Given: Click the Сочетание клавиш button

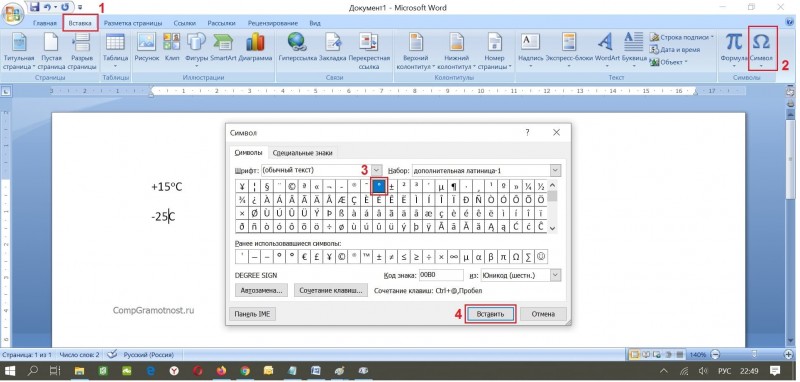Looking at the screenshot, I should [x=331, y=291].
